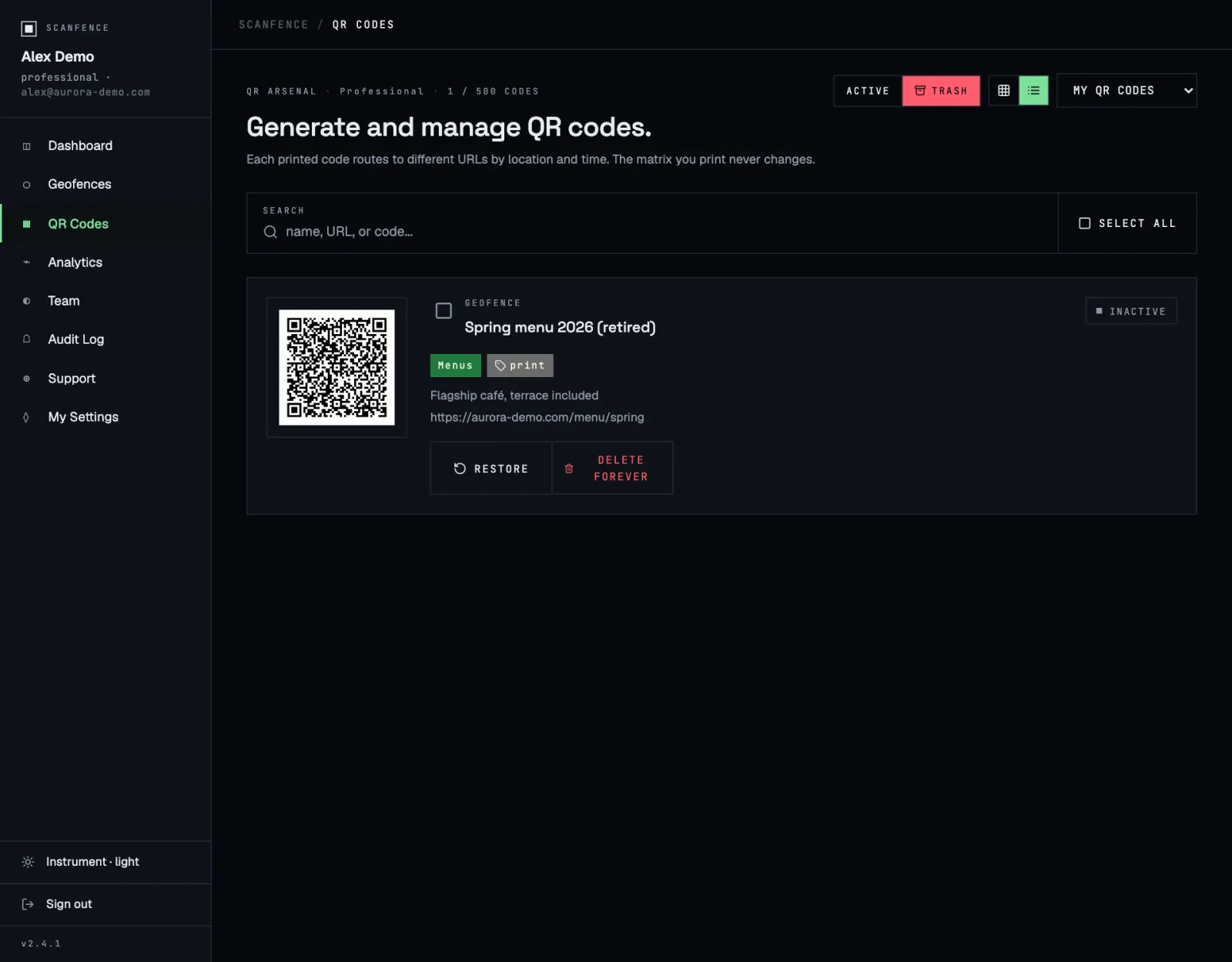The image size is (1232, 962).
Task: Click the ScanFence breadcrumb link
Action: (273, 25)
